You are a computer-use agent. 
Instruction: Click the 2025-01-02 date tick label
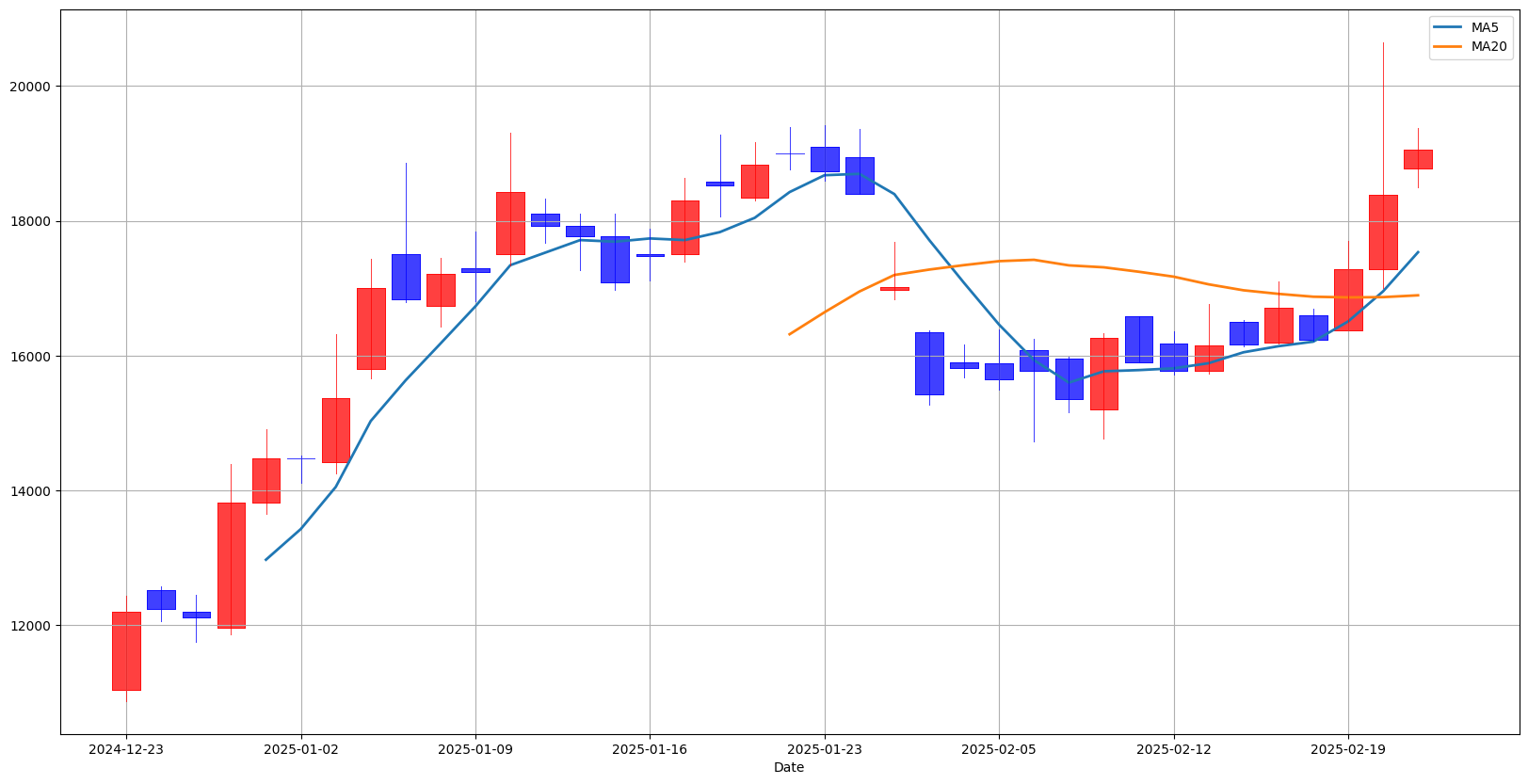tap(300, 749)
